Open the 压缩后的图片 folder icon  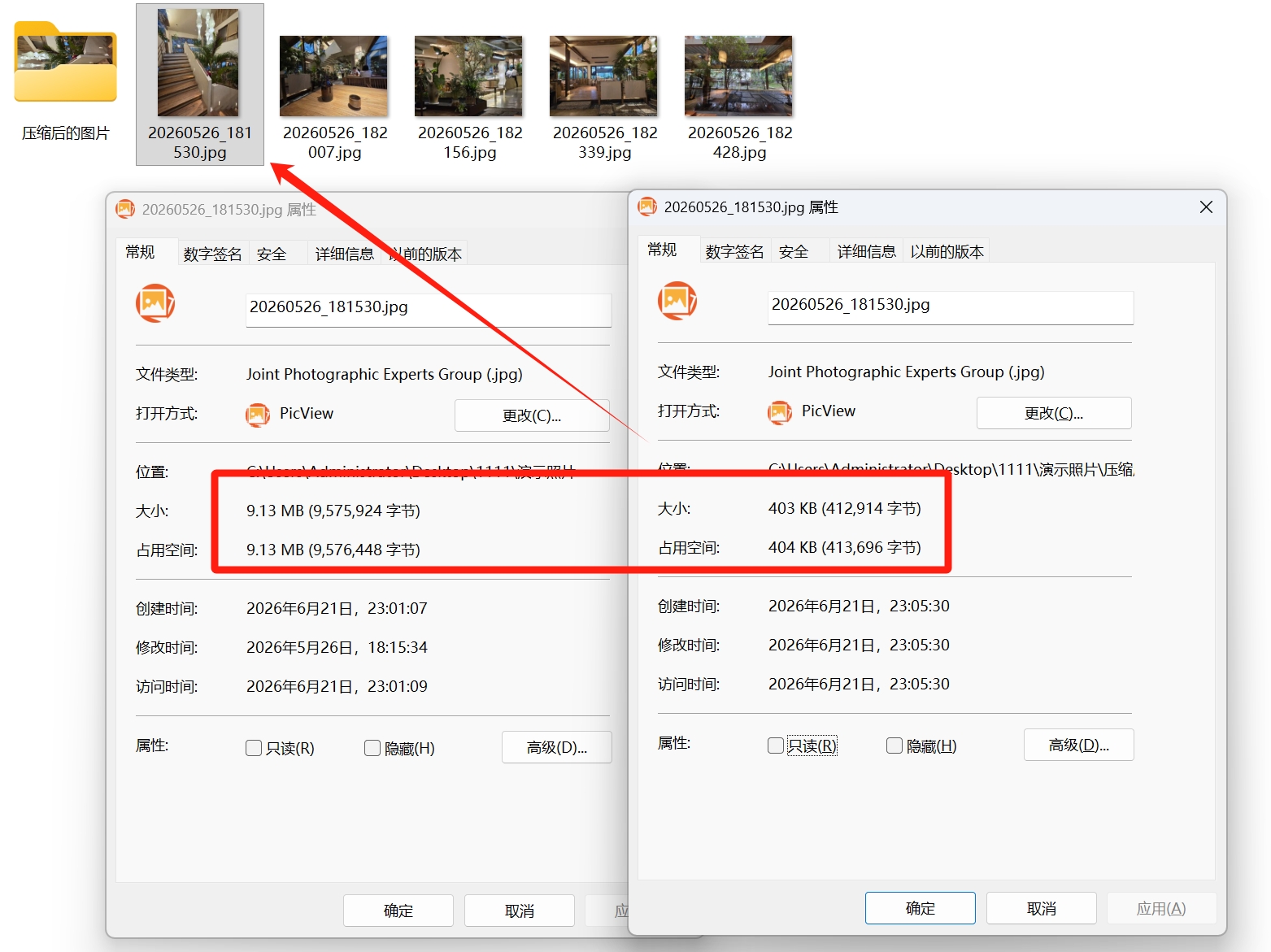coord(65,63)
